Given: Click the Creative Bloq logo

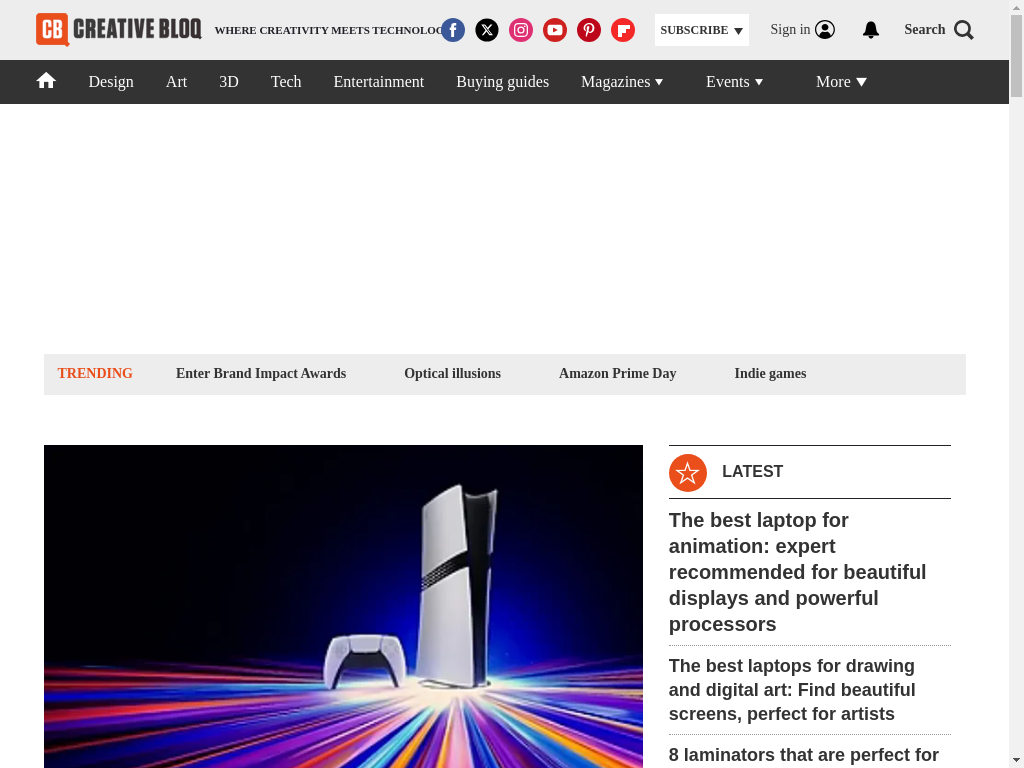Looking at the screenshot, I should point(119,29).
